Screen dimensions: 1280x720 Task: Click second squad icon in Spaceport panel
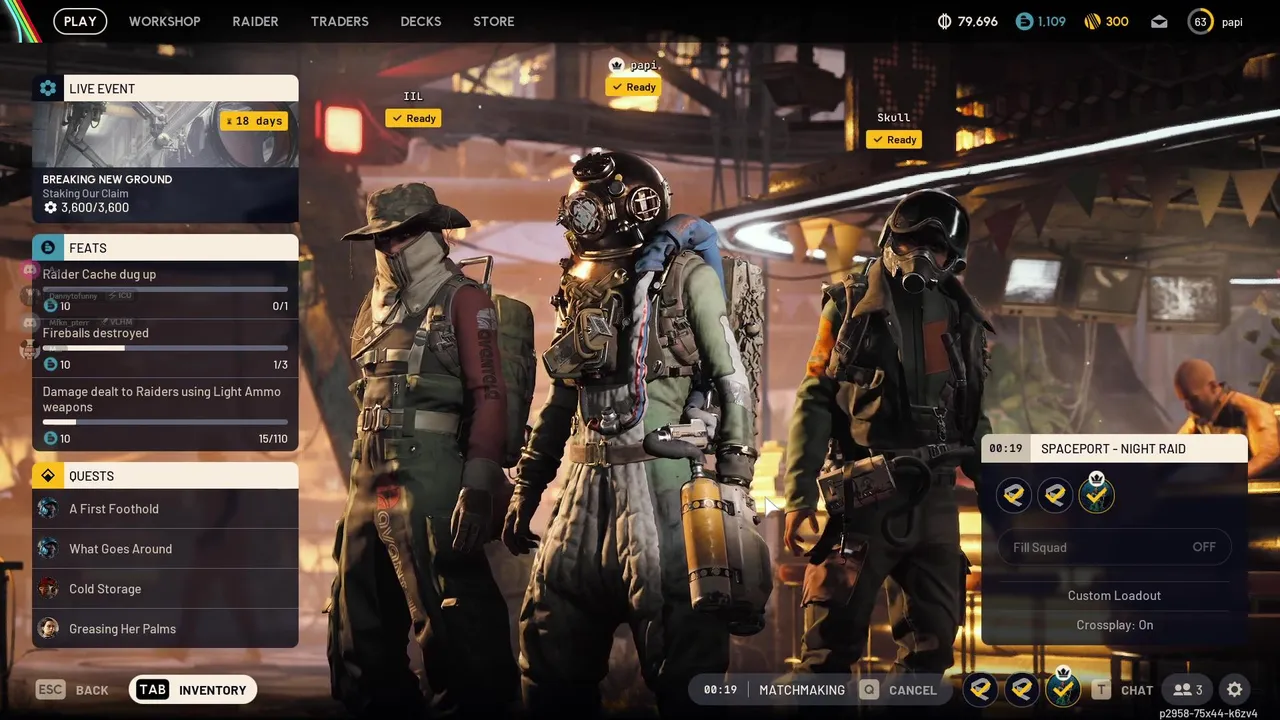point(1055,495)
